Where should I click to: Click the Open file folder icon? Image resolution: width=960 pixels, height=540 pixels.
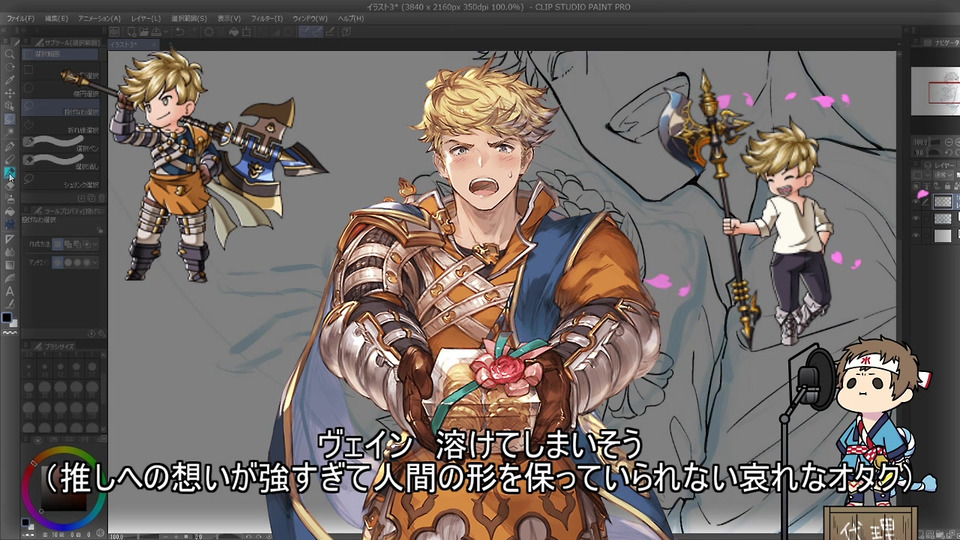144,32
